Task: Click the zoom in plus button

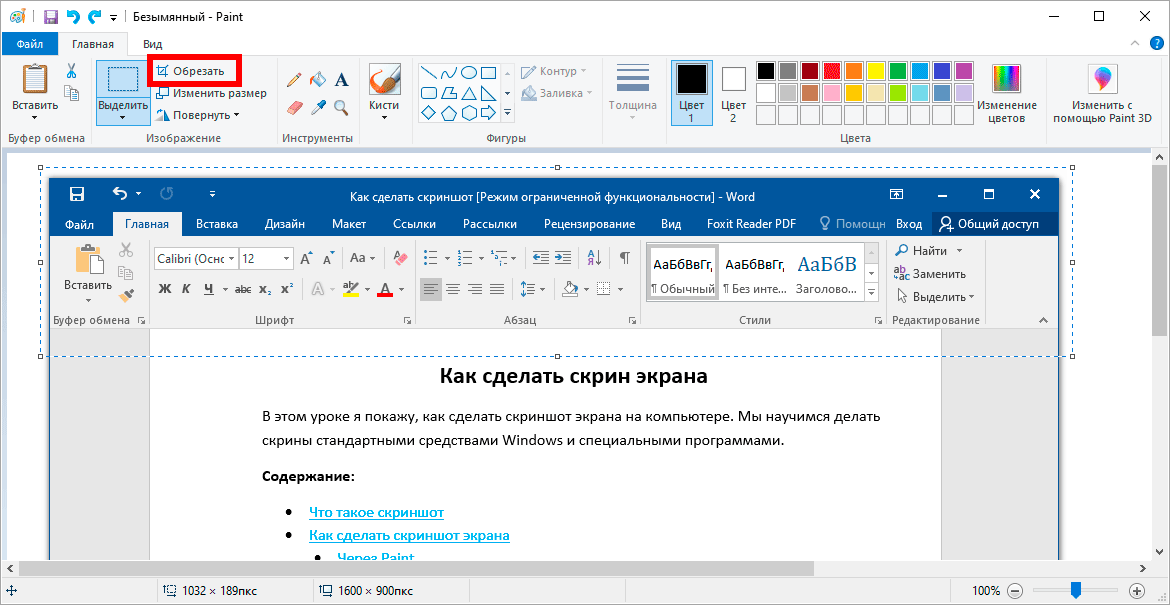Action: pyautogui.click(x=1137, y=590)
